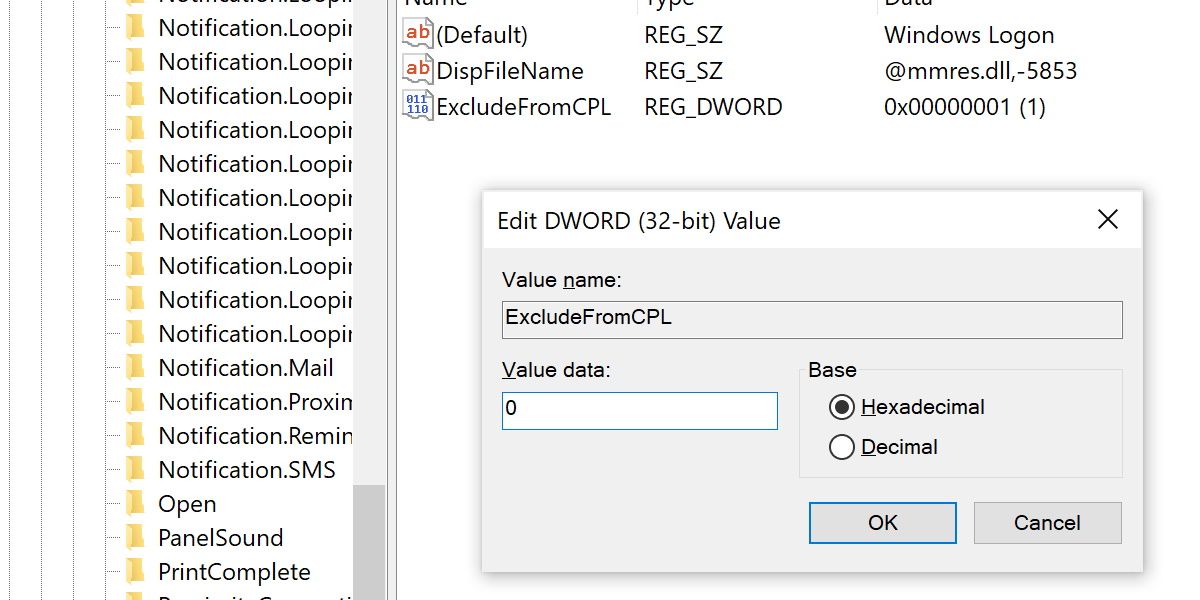The width and height of the screenshot is (1200, 600).
Task: Click the folder icon beside Notification.Proxin
Action: [x=135, y=401]
